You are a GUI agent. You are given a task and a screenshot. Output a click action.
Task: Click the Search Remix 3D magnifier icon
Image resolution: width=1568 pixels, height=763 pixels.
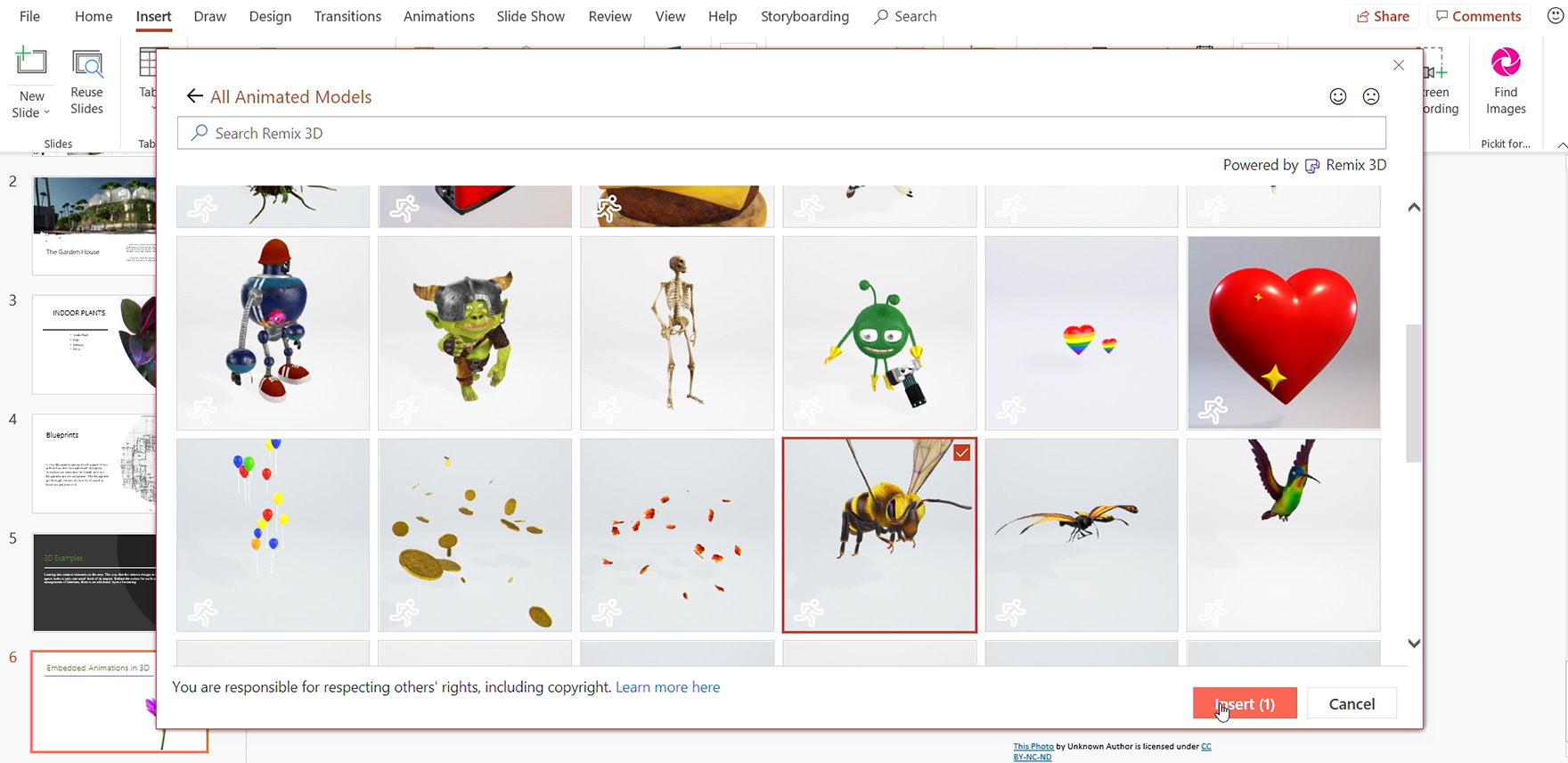click(200, 133)
